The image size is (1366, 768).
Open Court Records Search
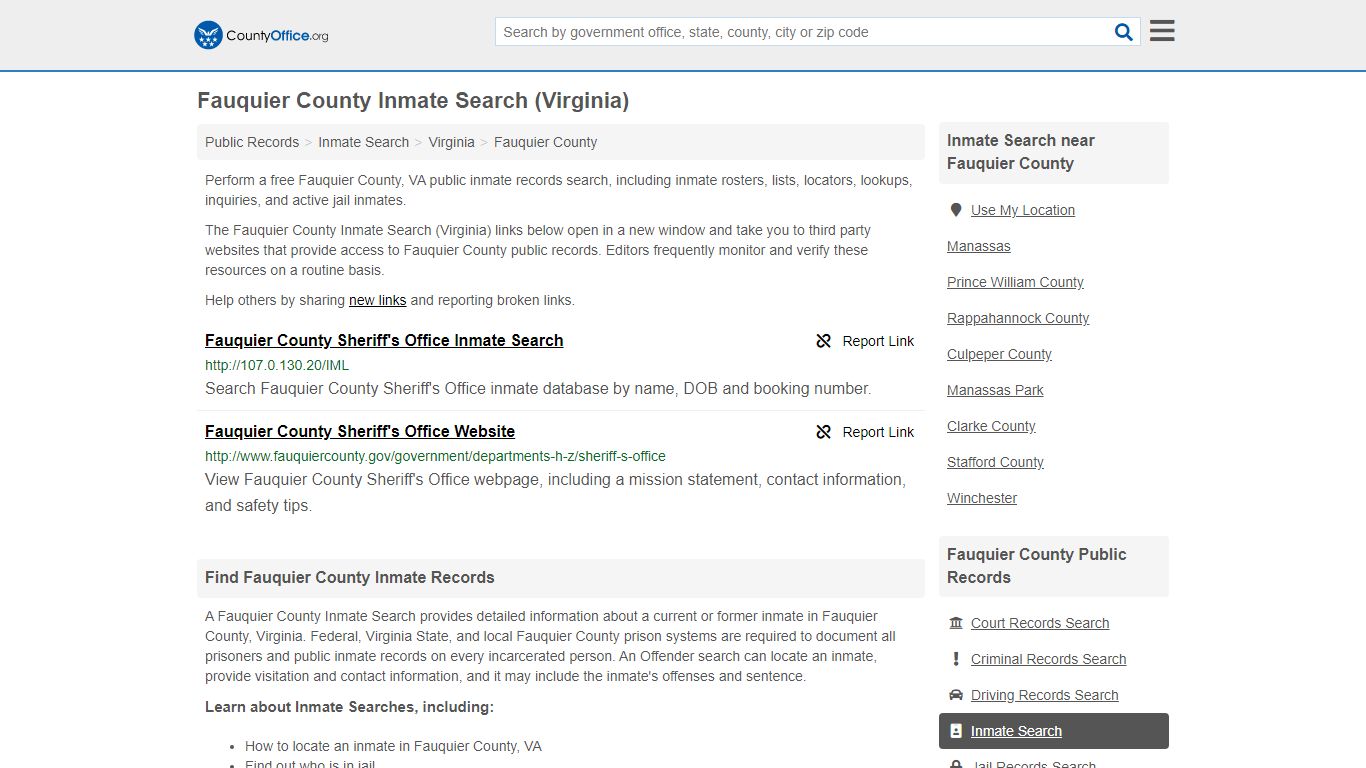[x=1040, y=623]
